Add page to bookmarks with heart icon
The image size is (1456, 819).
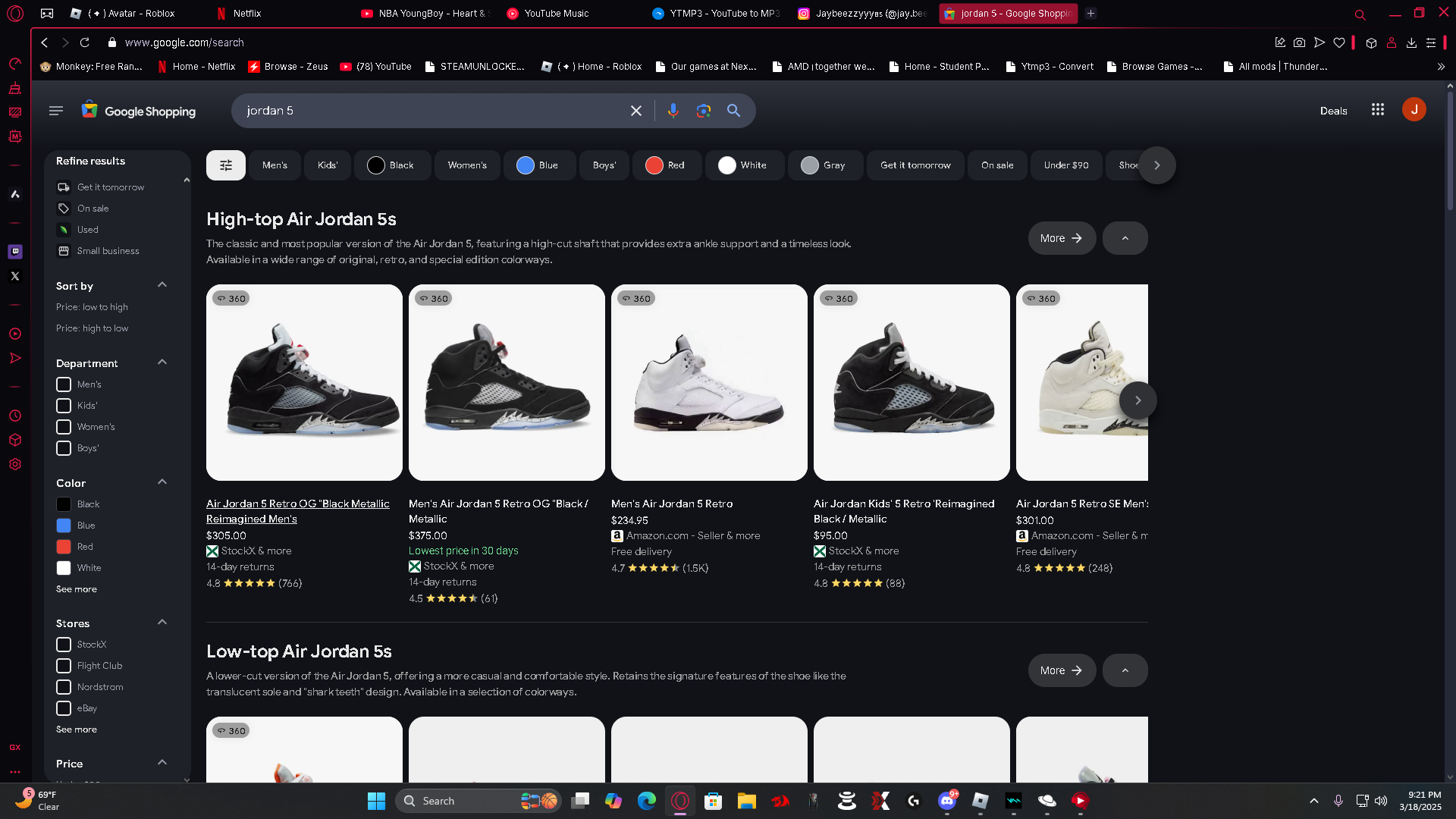[1339, 42]
